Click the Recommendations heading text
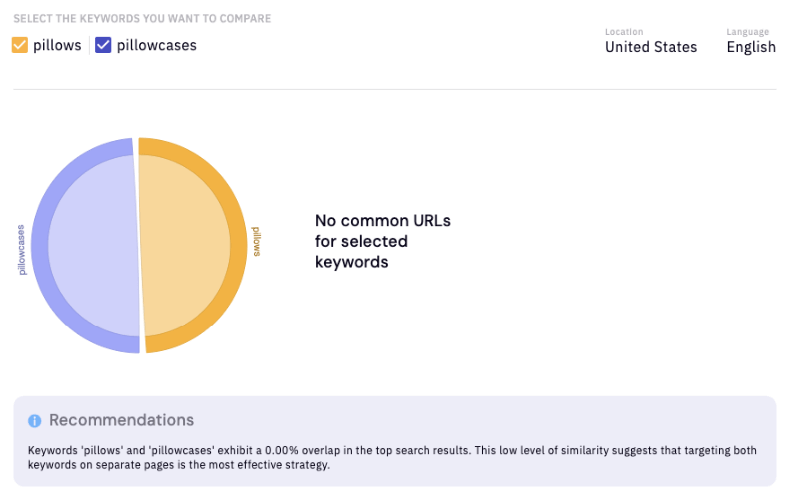 click(x=121, y=420)
